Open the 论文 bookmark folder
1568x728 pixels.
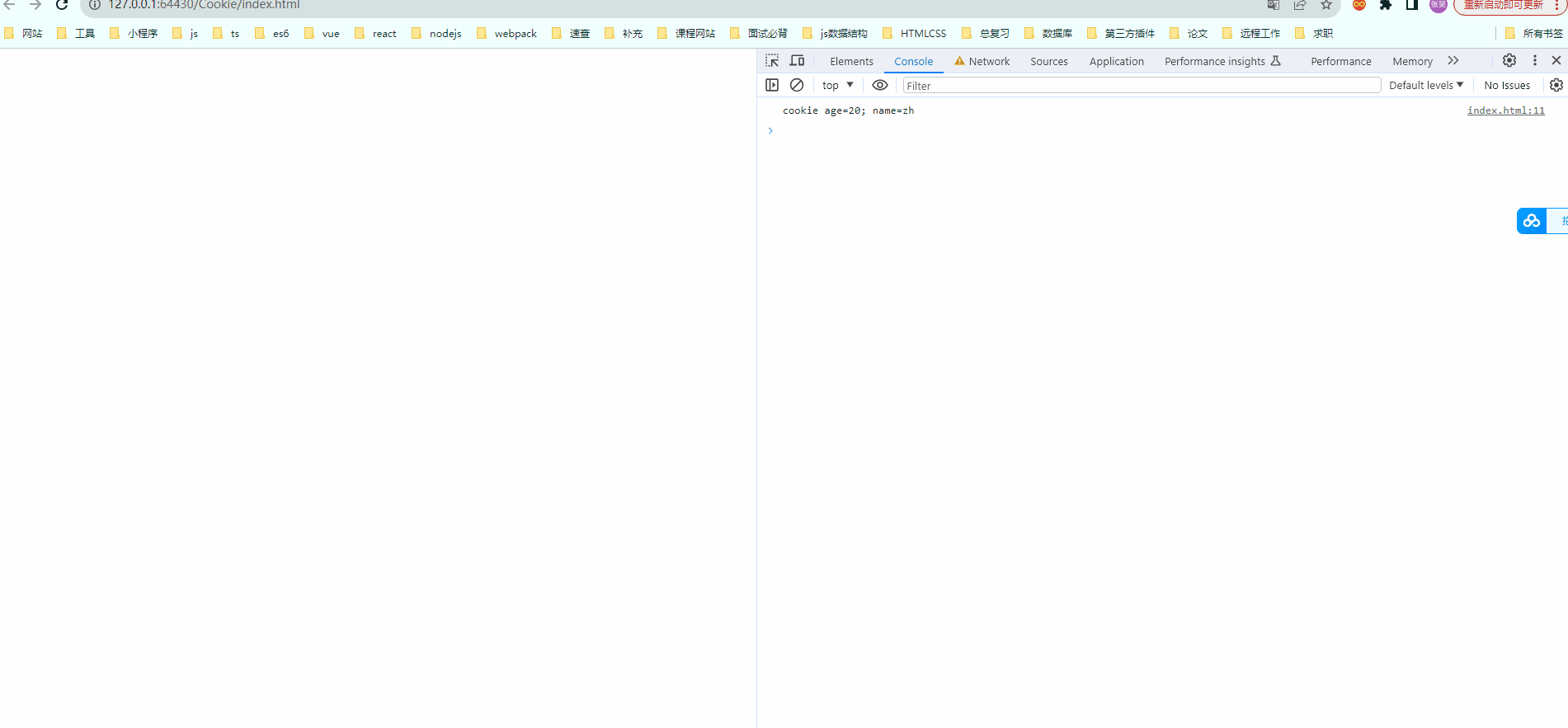pos(1189,33)
